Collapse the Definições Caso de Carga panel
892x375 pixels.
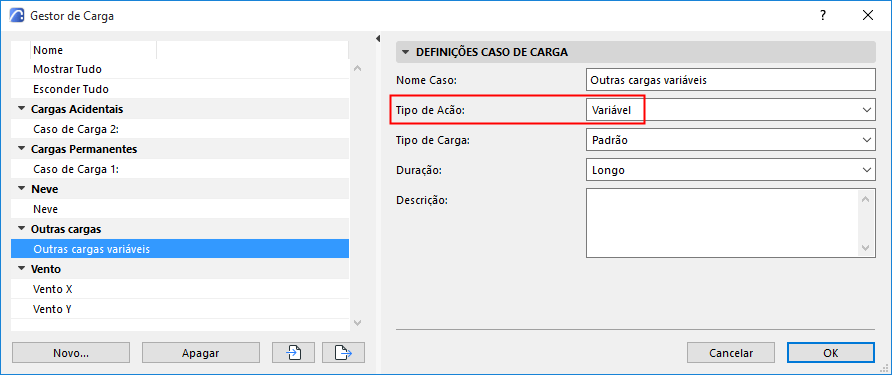point(406,52)
